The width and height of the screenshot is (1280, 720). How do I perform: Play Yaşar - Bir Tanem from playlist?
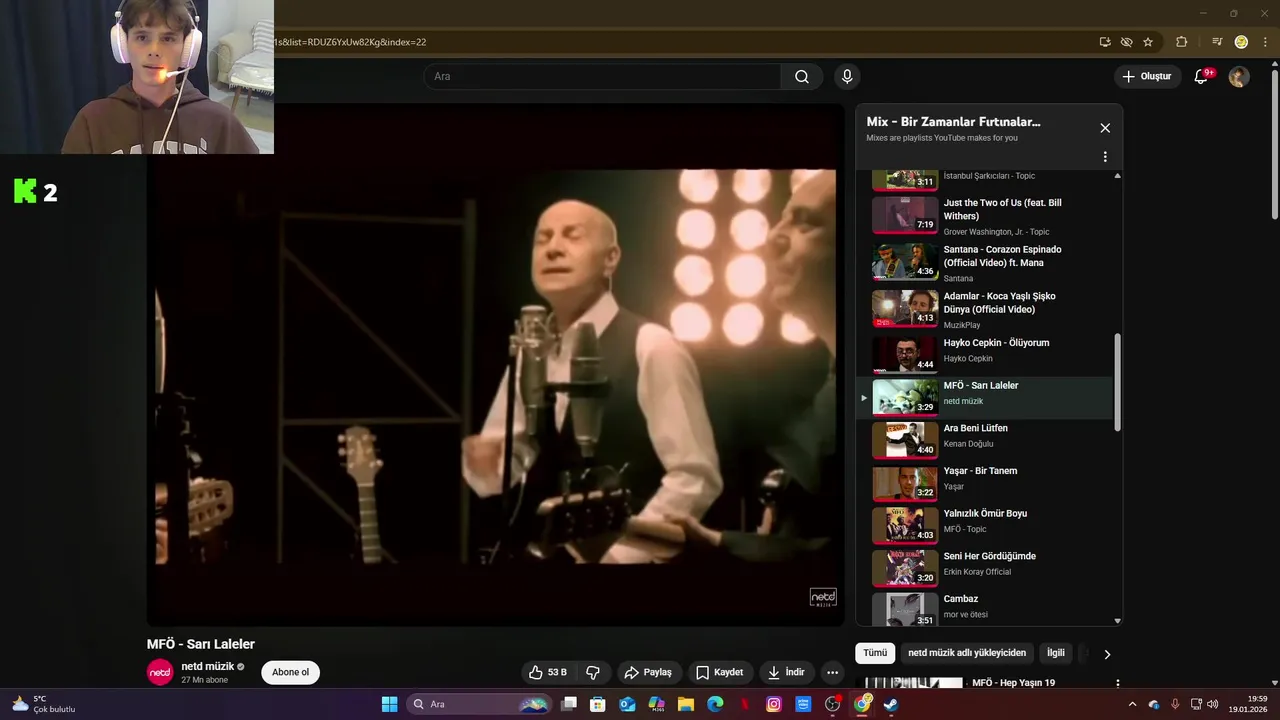click(985, 483)
